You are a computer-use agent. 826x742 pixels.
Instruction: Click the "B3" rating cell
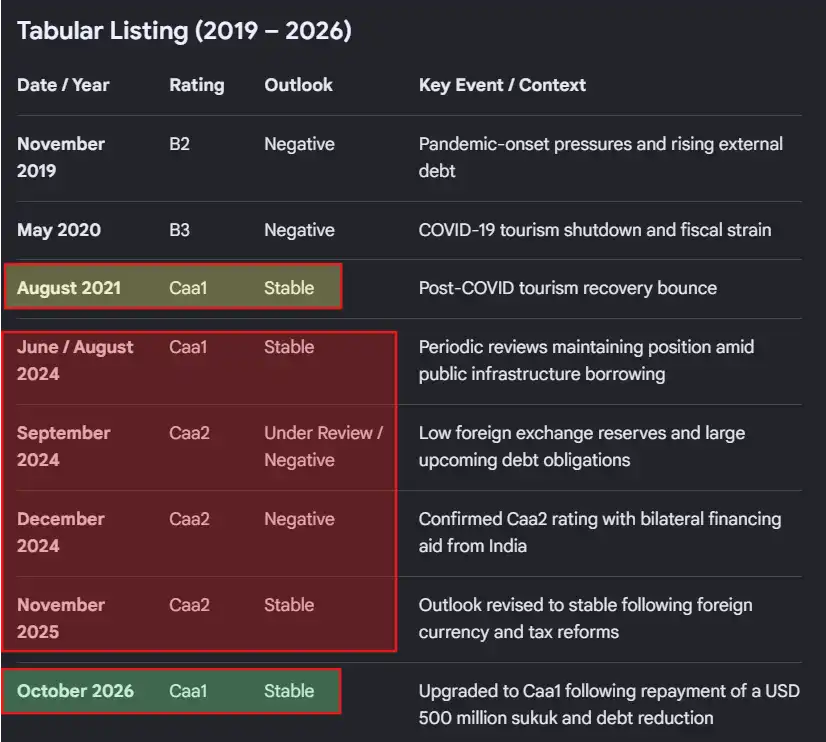179,230
